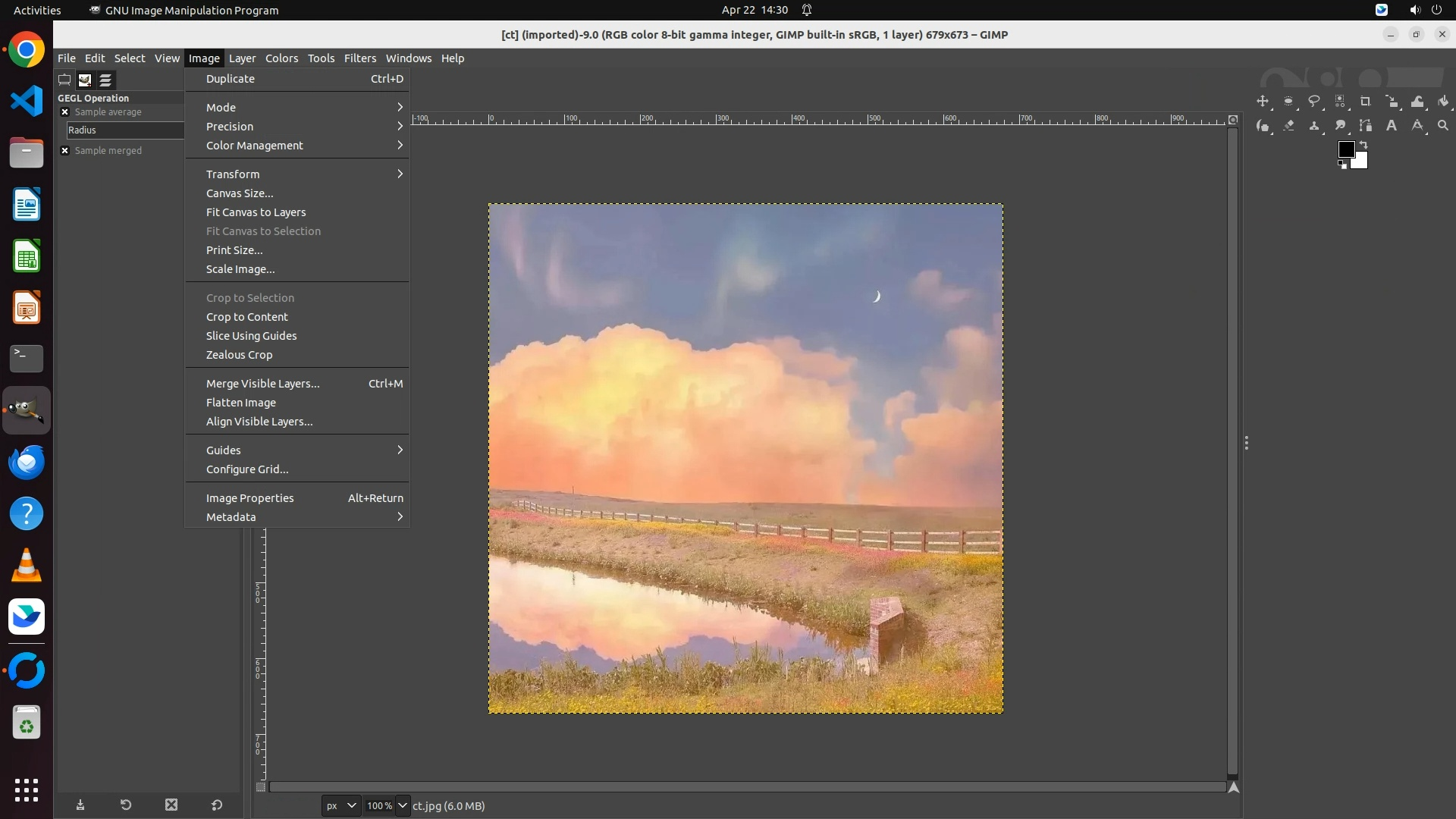Image resolution: width=1456 pixels, height=819 pixels.
Task: Click the black foreground color swatch
Action: pos(1345,149)
